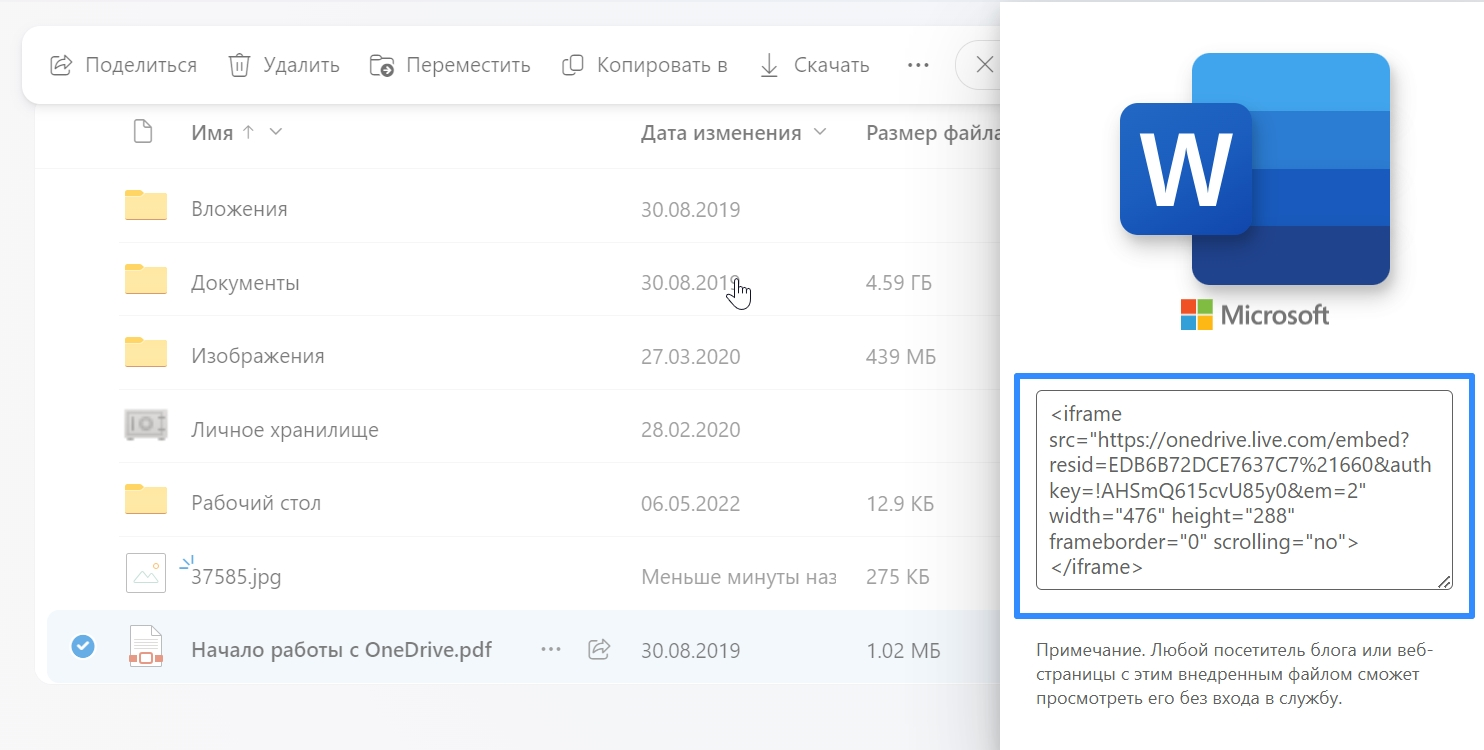Screen dimensions: 1484x750
Task: Open the Личное хранилище vault icon
Action: coord(146,427)
